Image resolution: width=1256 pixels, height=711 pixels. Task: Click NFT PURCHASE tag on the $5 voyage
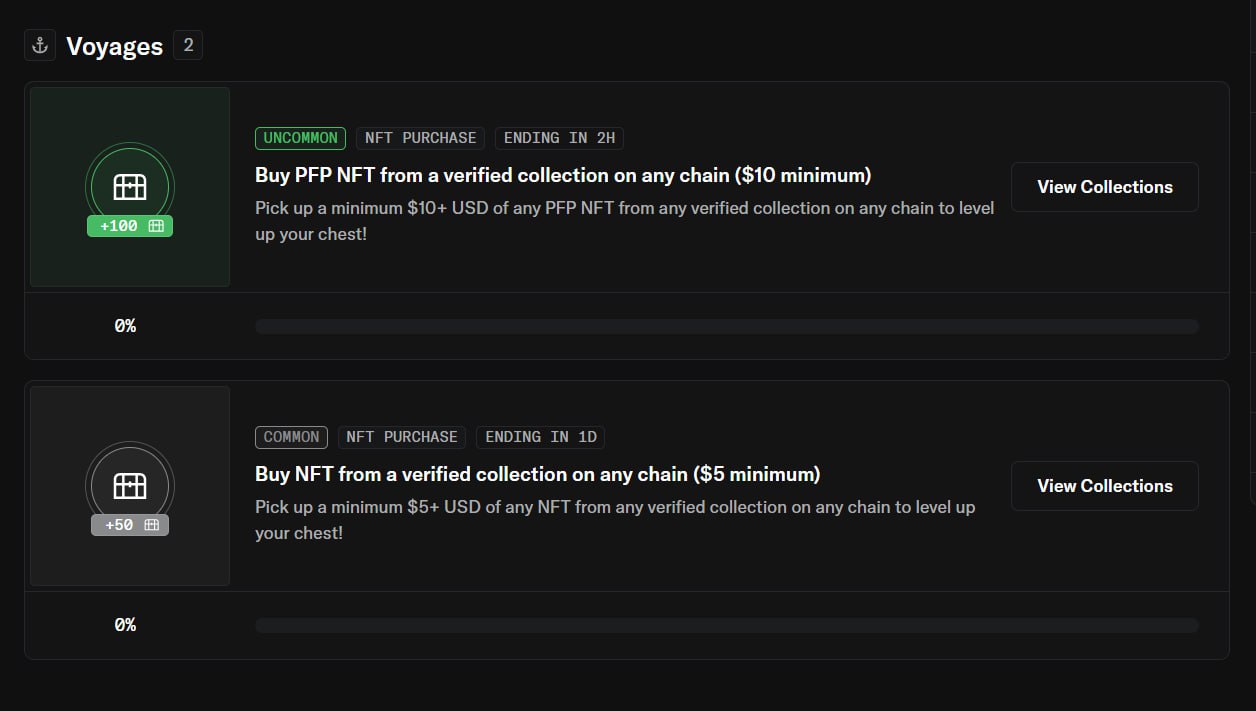(x=401, y=437)
